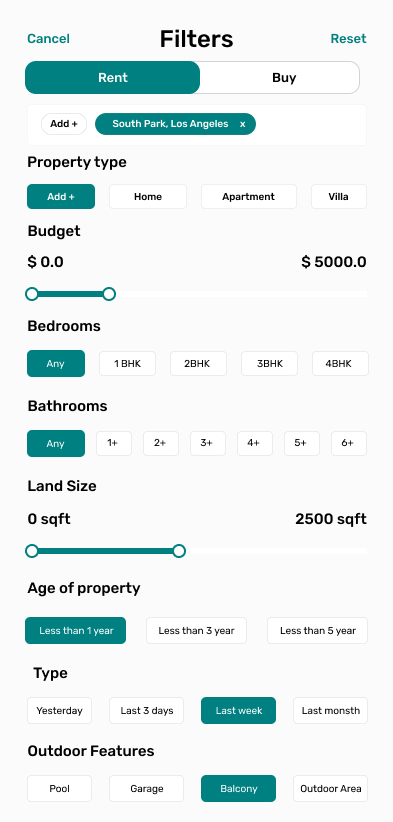The height and width of the screenshot is (822, 393).
Task: Select Villa property type
Action: pos(339,197)
